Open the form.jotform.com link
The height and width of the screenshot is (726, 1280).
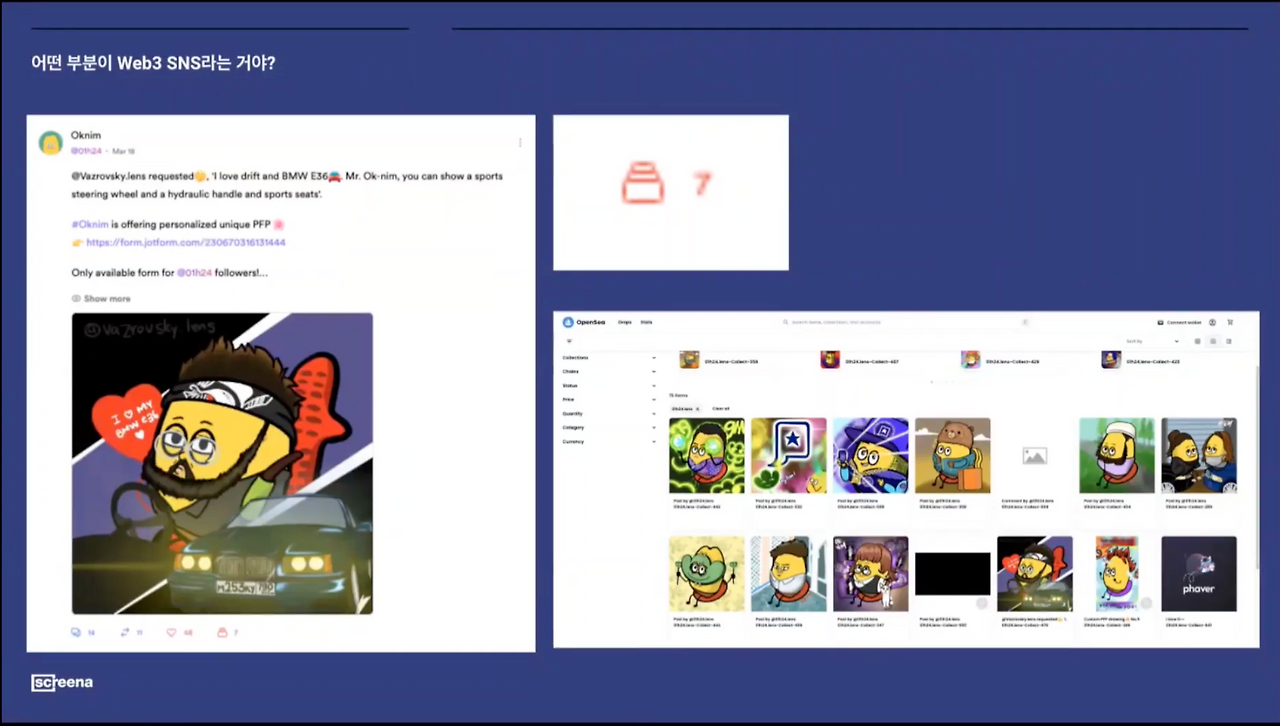pos(186,243)
